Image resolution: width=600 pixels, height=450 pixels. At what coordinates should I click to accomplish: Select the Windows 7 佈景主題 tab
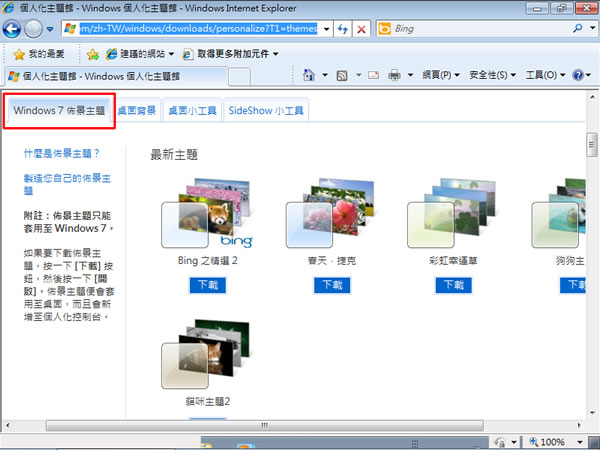pyautogui.click(x=59, y=111)
